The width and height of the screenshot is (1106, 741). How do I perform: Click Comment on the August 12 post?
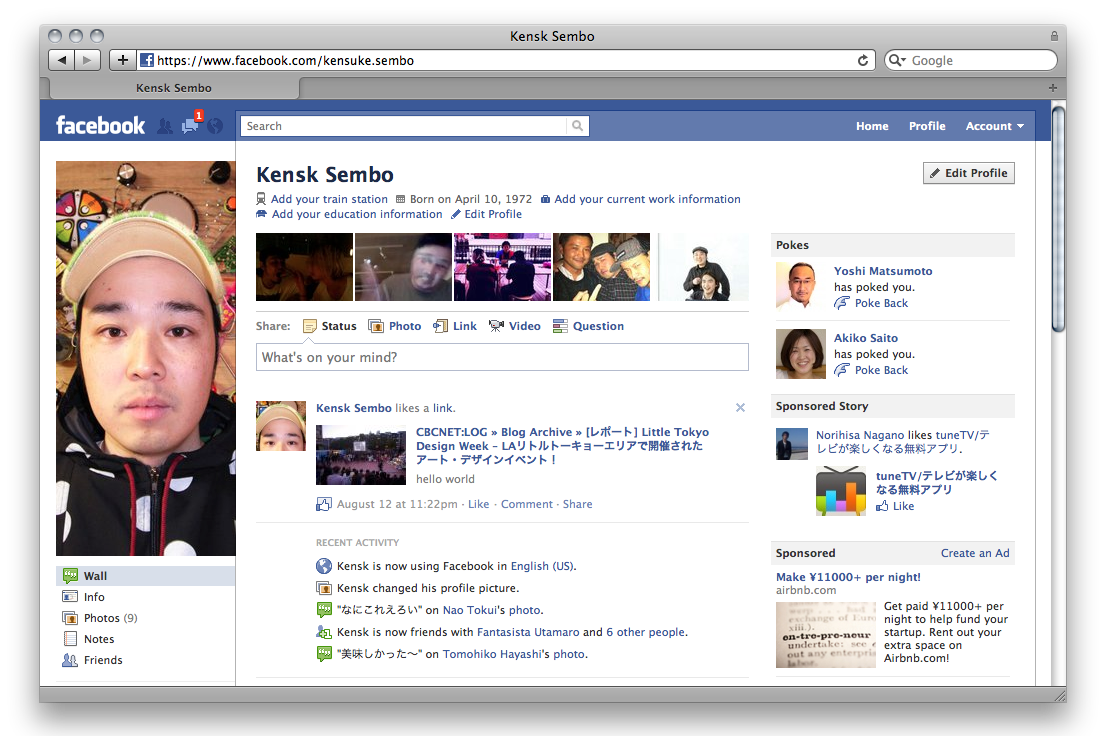click(526, 504)
